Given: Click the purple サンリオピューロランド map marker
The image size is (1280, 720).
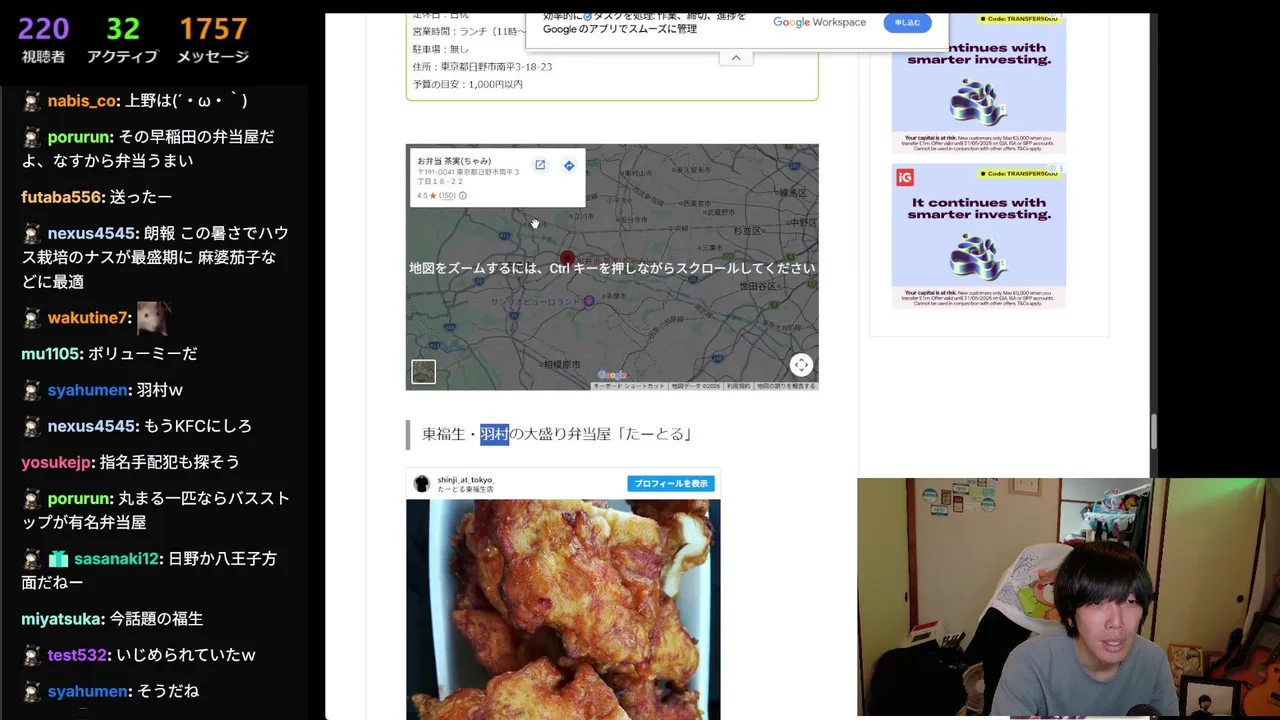Looking at the screenshot, I should point(589,301).
